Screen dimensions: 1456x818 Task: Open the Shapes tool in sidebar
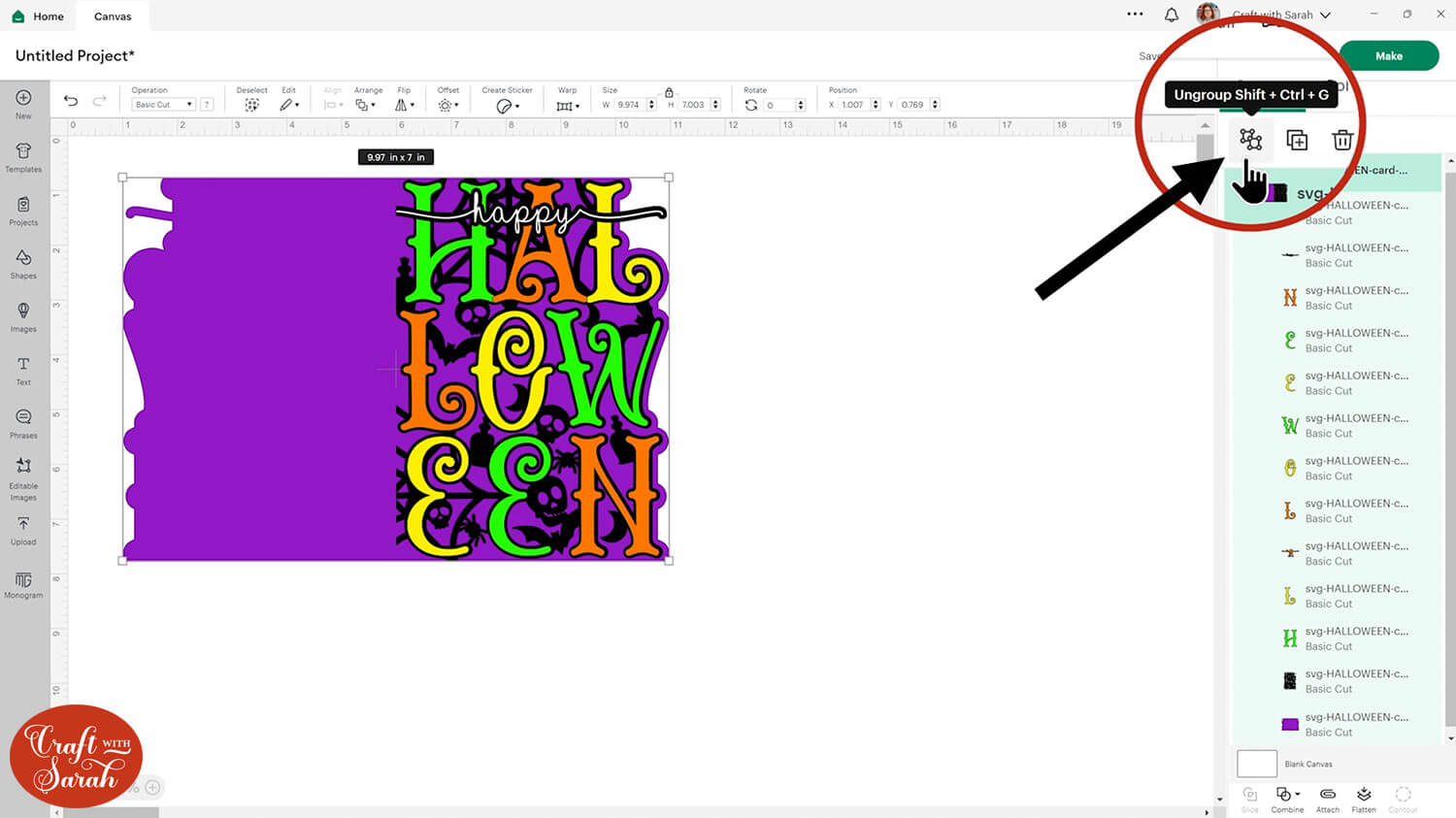(23, 263)
